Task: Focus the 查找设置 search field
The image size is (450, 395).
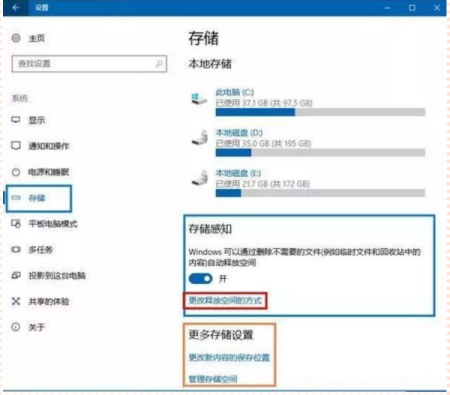Action: (89, 64)
